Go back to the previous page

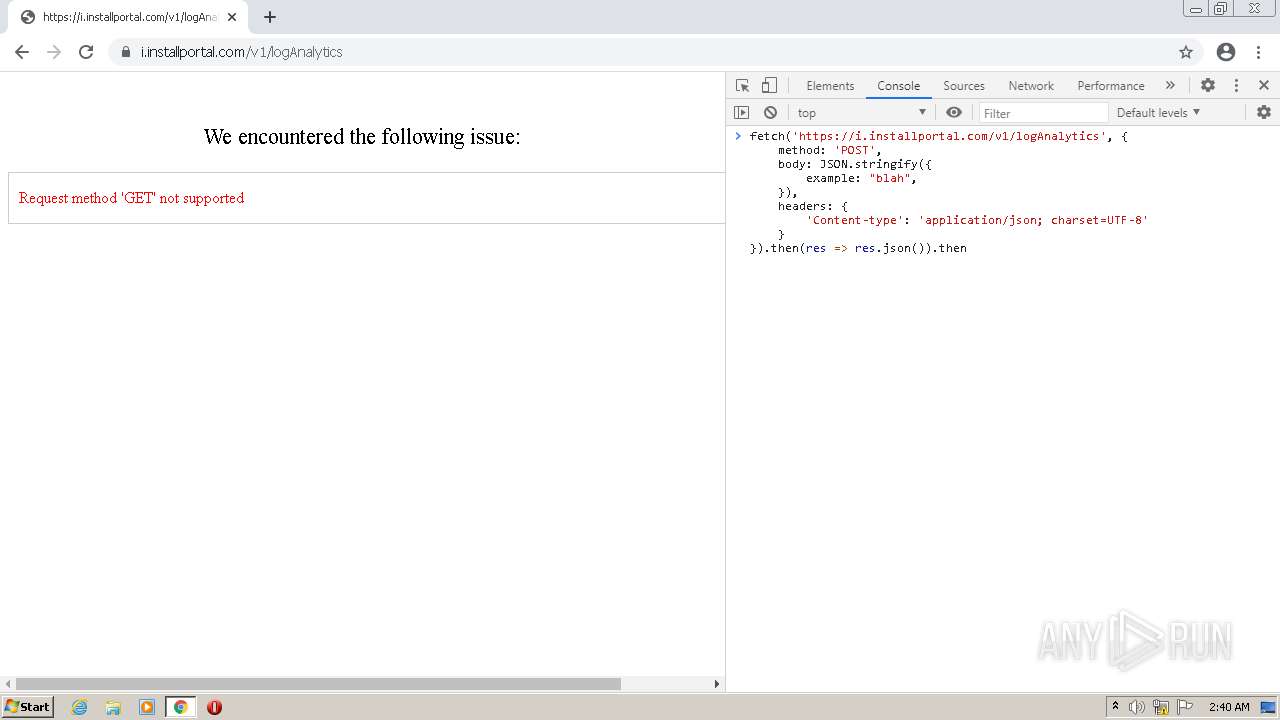pyautogui.click(x=22, y=52)
